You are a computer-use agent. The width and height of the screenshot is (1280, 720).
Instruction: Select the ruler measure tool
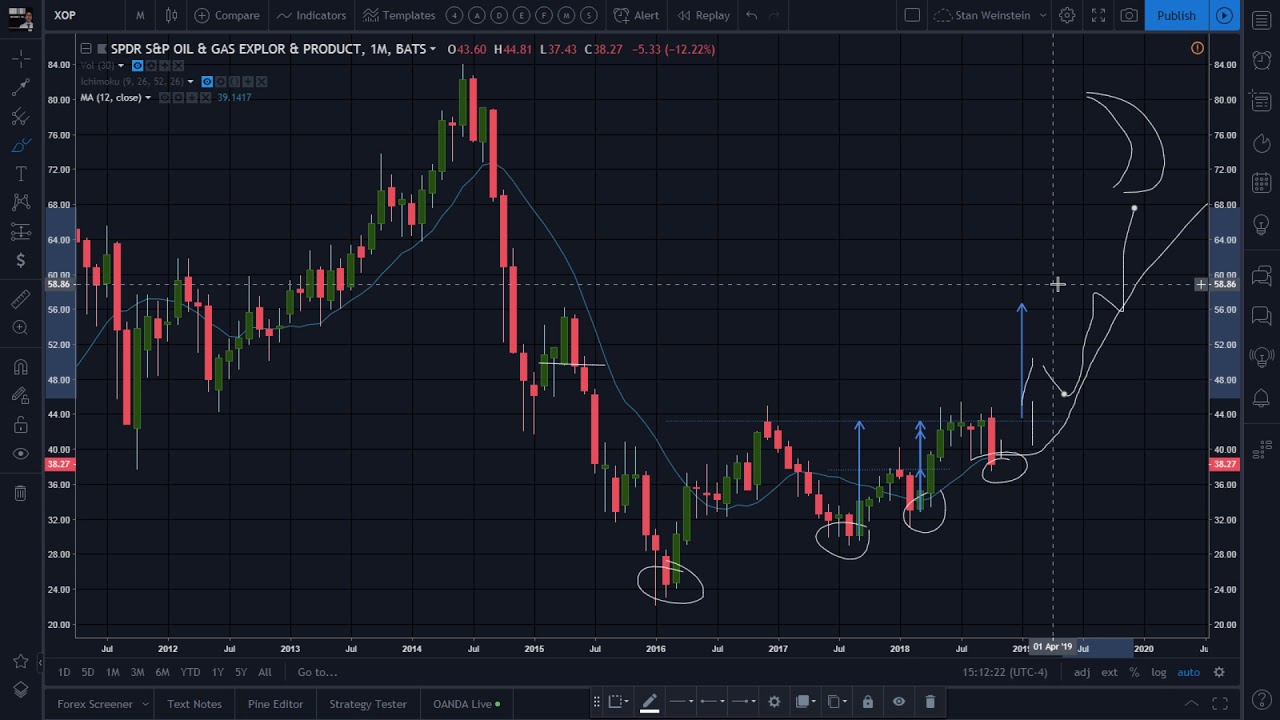pos(20,298)
